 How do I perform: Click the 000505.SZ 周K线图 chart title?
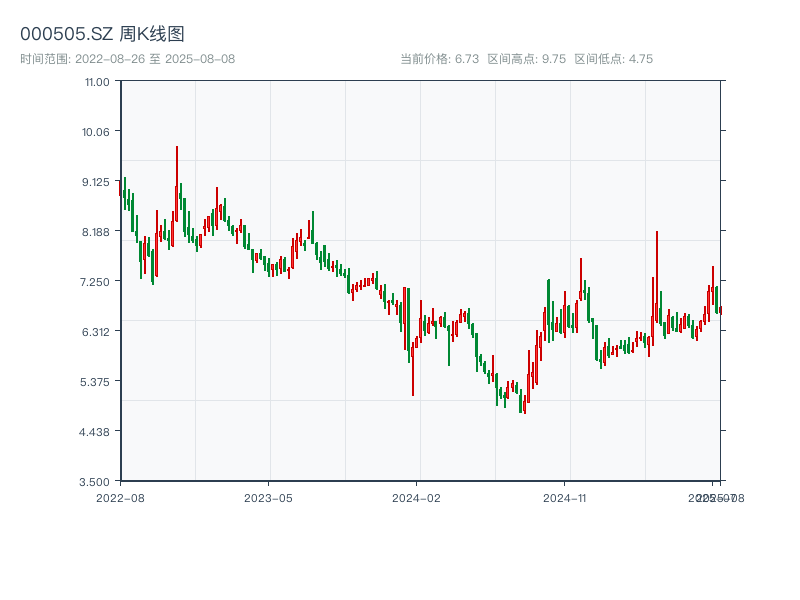[102, 34]
